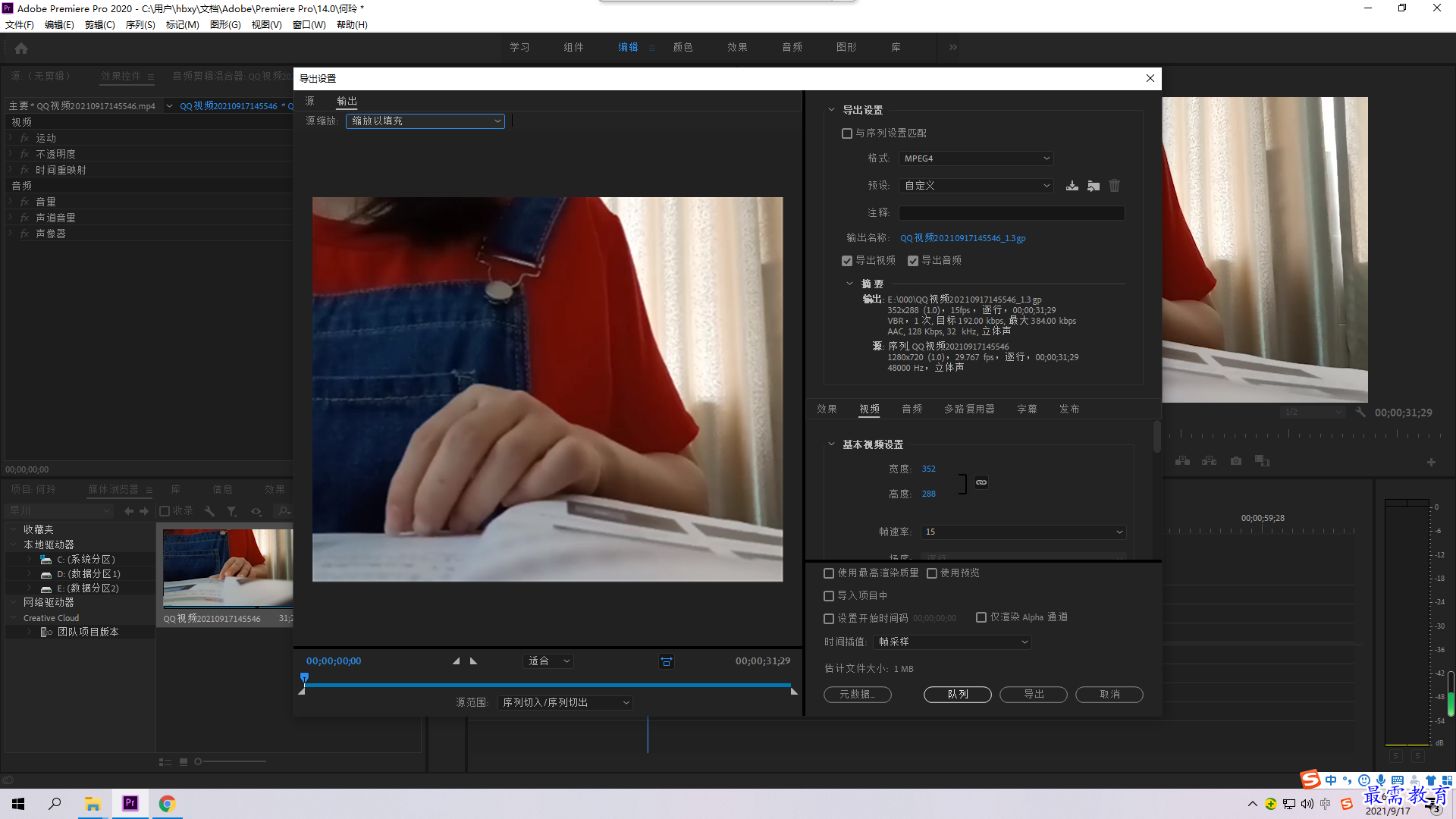Click the 元数据 metadata button

858,695
